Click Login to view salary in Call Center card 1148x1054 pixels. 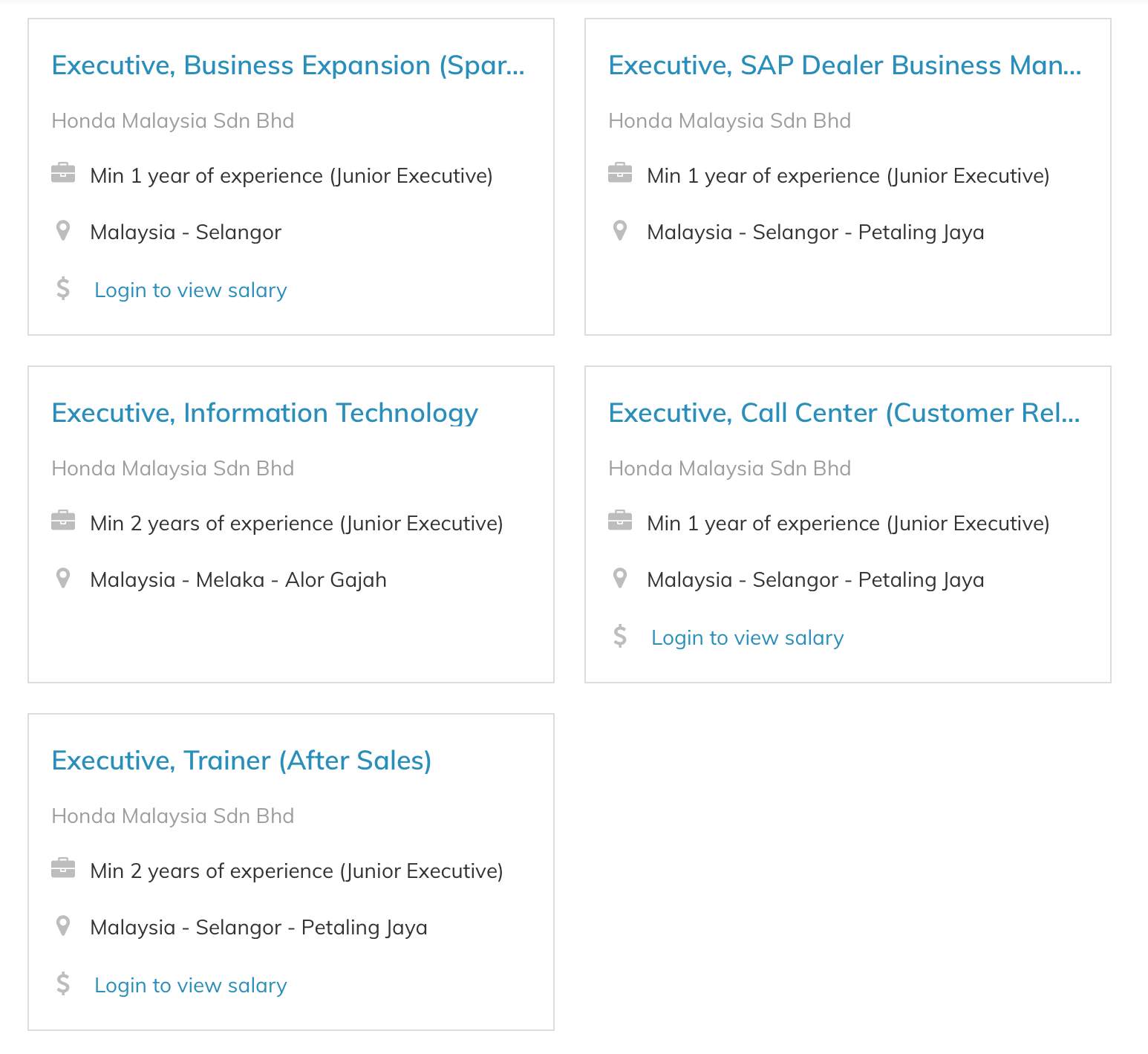748,637
